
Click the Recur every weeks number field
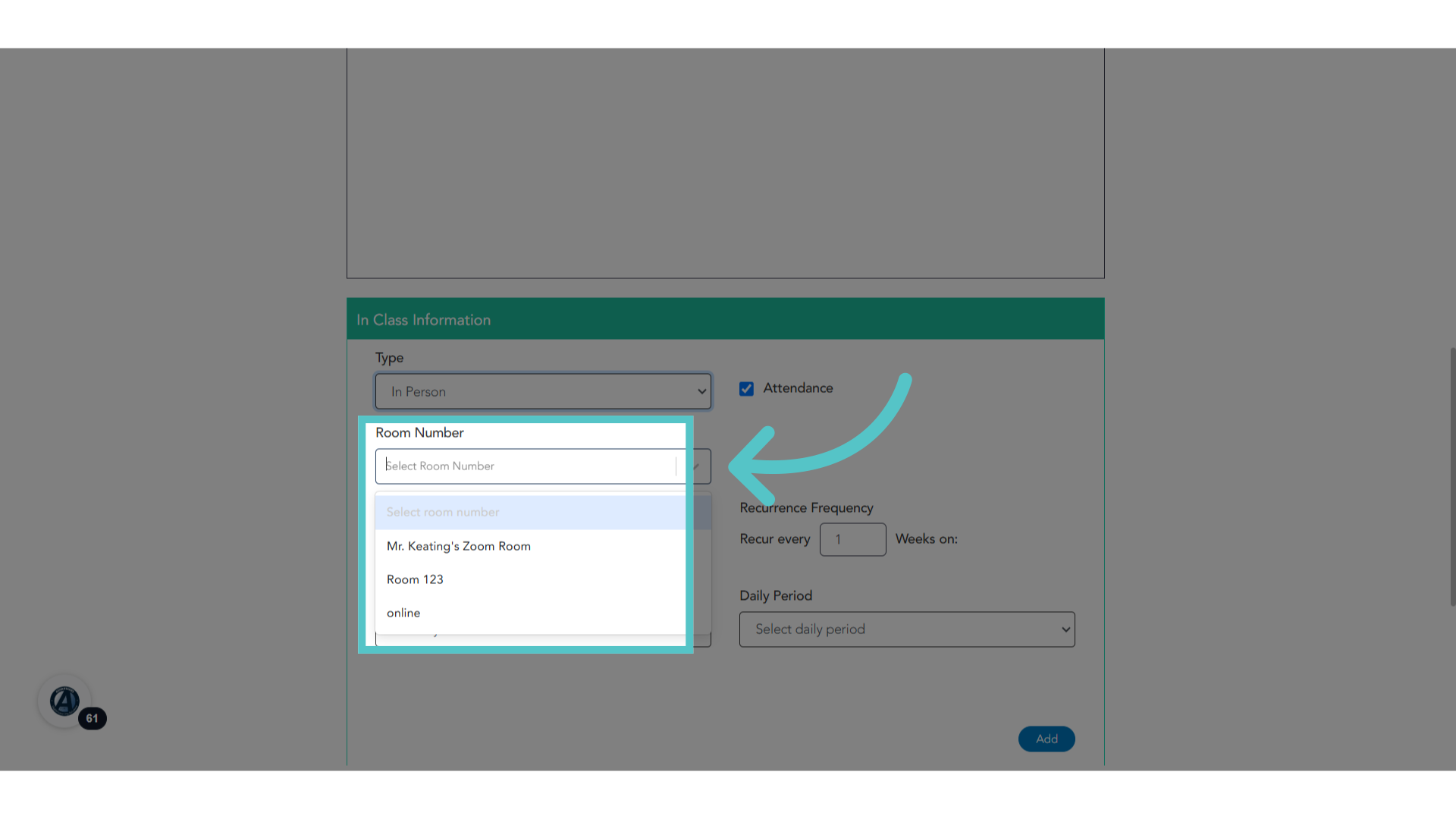tap(852, 539)
